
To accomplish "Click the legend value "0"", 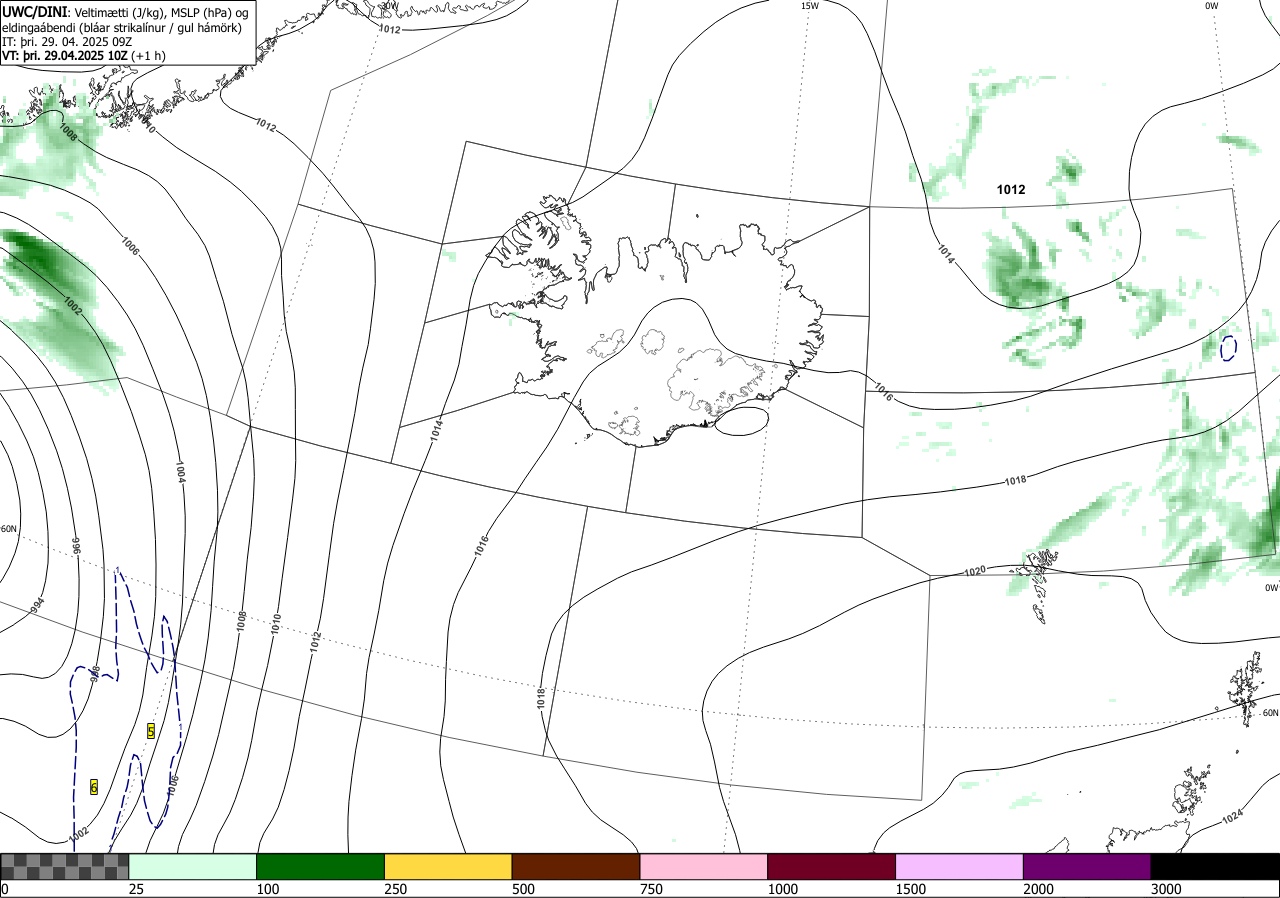I will click(x=5, y=889).
